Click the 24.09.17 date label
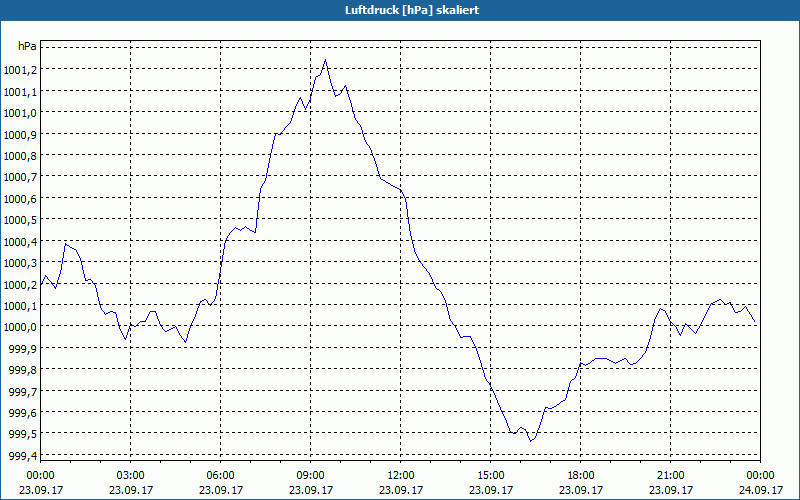Viewport: 800px width, 500px height. pos(761,490)
